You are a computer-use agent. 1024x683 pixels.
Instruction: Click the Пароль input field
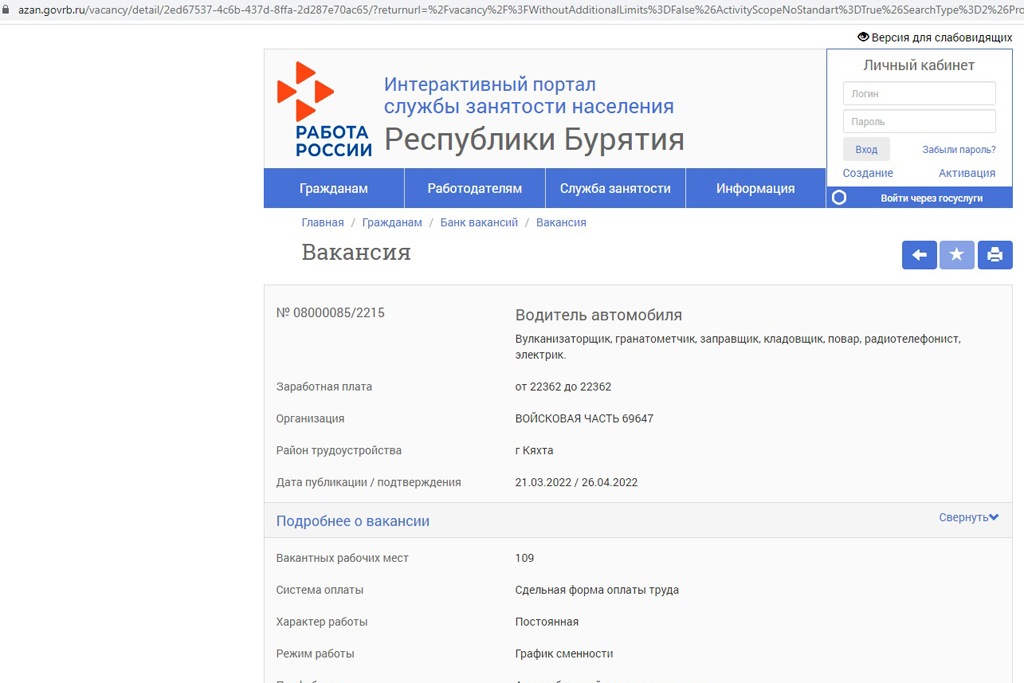click(919, 122)
